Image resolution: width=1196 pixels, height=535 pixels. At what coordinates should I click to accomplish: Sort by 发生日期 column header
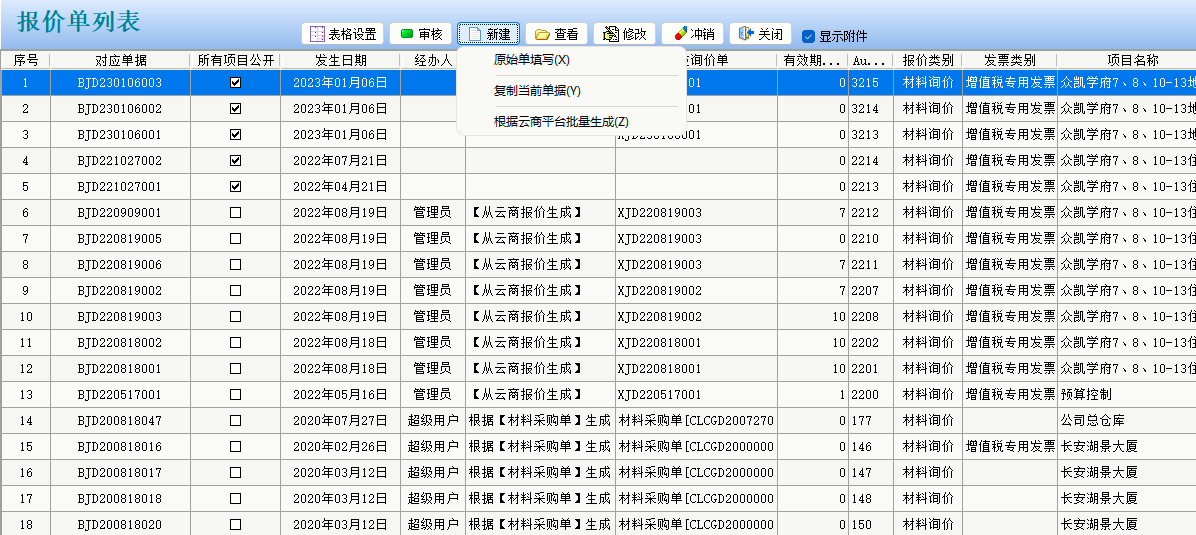[340, 60]
